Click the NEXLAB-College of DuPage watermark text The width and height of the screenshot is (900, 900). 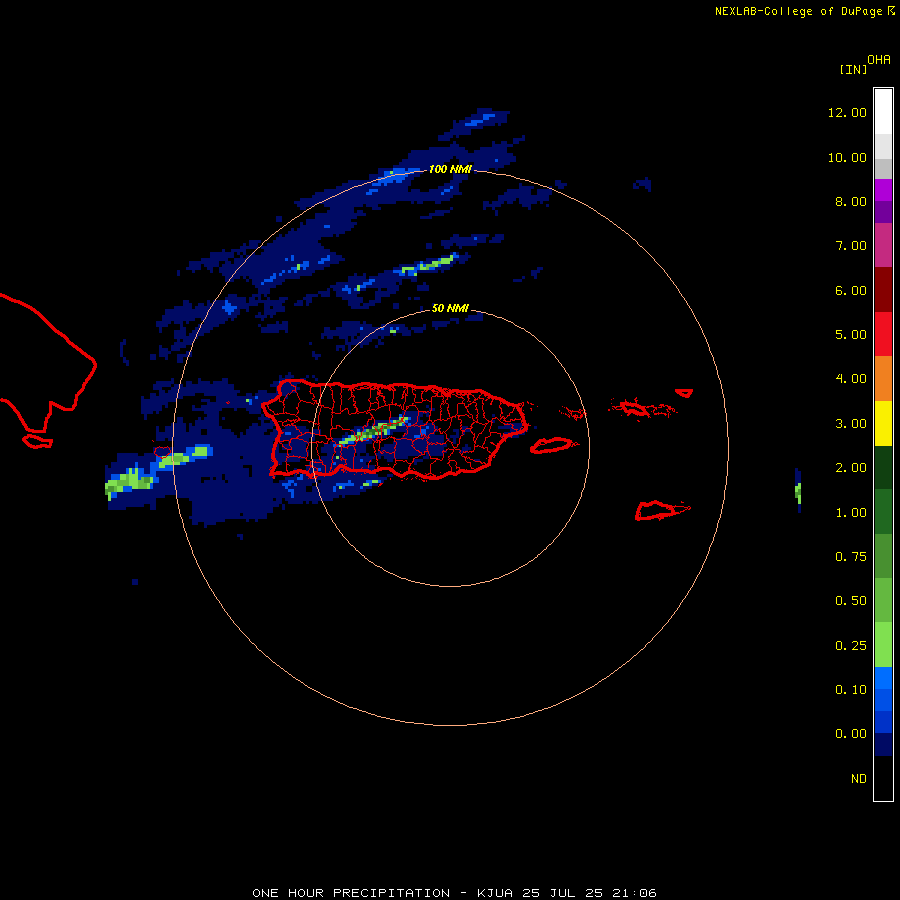click(804, 11)
